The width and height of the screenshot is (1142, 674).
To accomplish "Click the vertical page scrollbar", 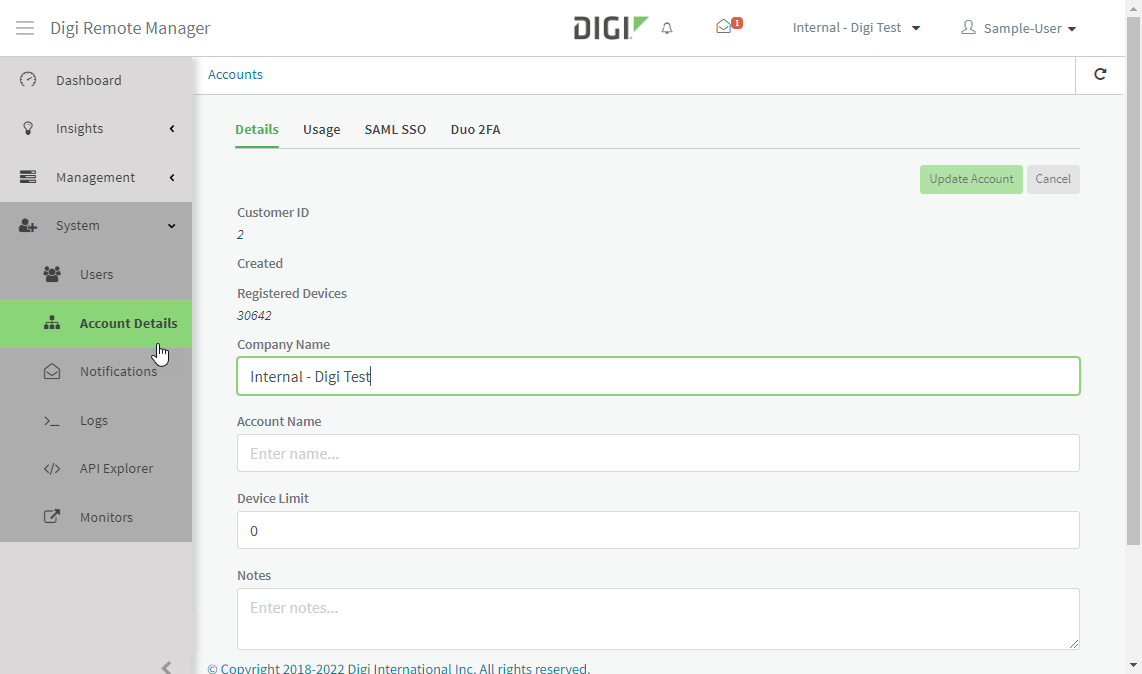I will (1133, 281).
